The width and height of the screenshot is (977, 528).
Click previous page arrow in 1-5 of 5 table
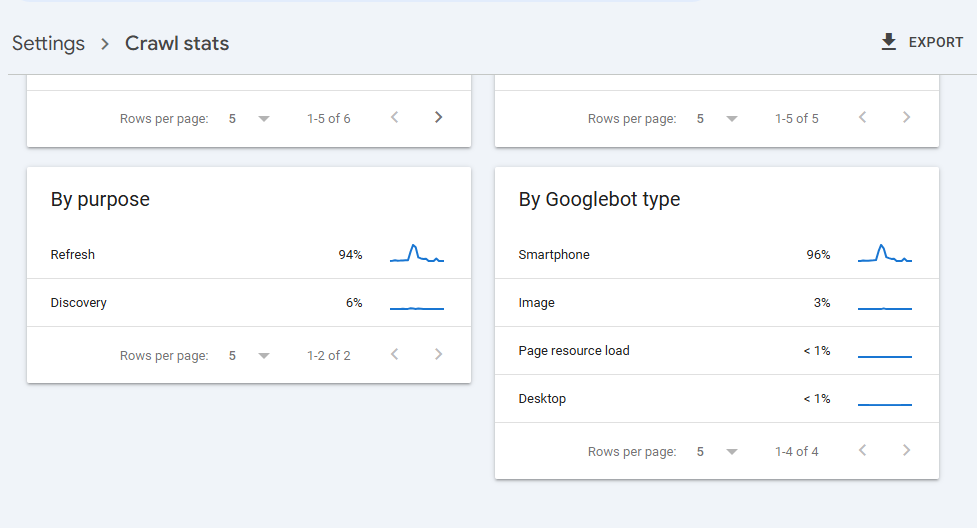point(862,117)
